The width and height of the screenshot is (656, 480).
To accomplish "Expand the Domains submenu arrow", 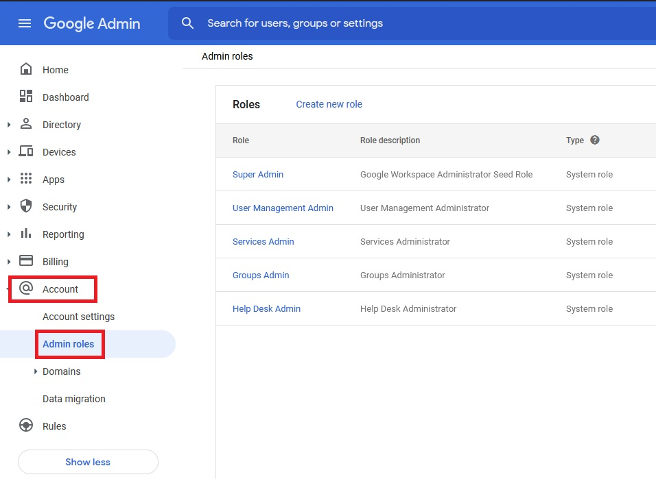I will [x=35, y=371].
